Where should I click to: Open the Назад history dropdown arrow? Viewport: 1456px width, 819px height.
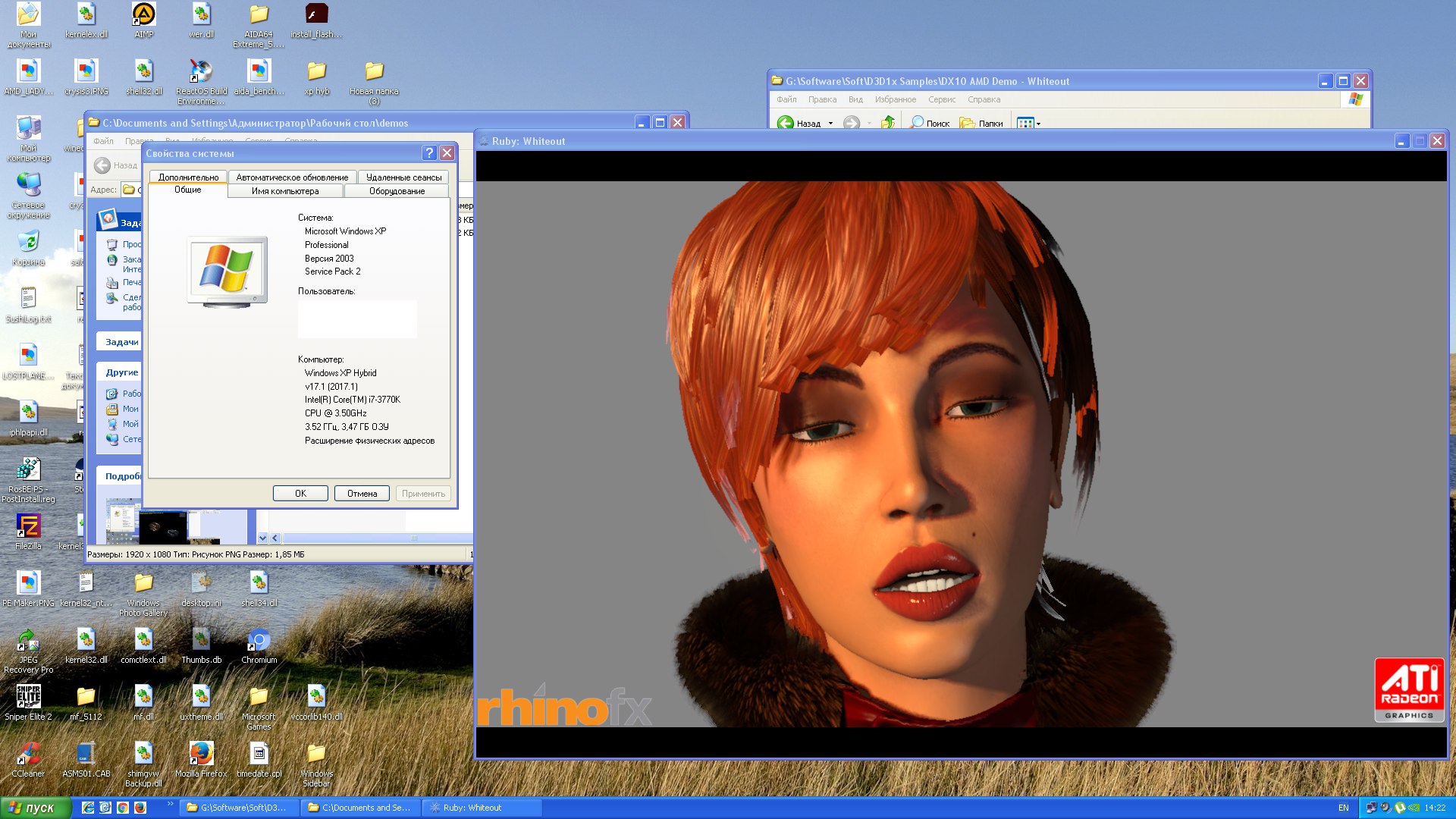click(x=831, y=123)
